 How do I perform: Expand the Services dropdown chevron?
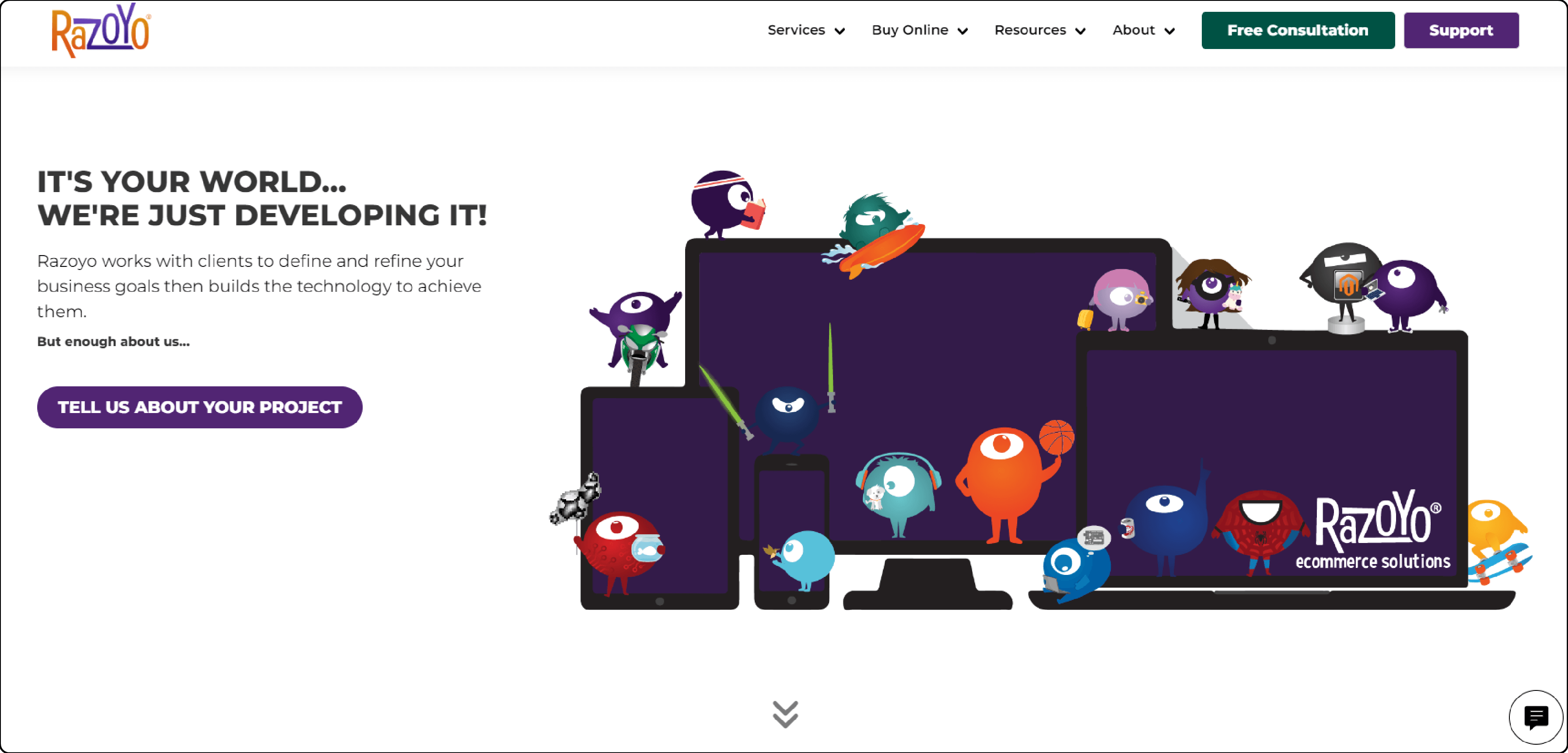840,31
